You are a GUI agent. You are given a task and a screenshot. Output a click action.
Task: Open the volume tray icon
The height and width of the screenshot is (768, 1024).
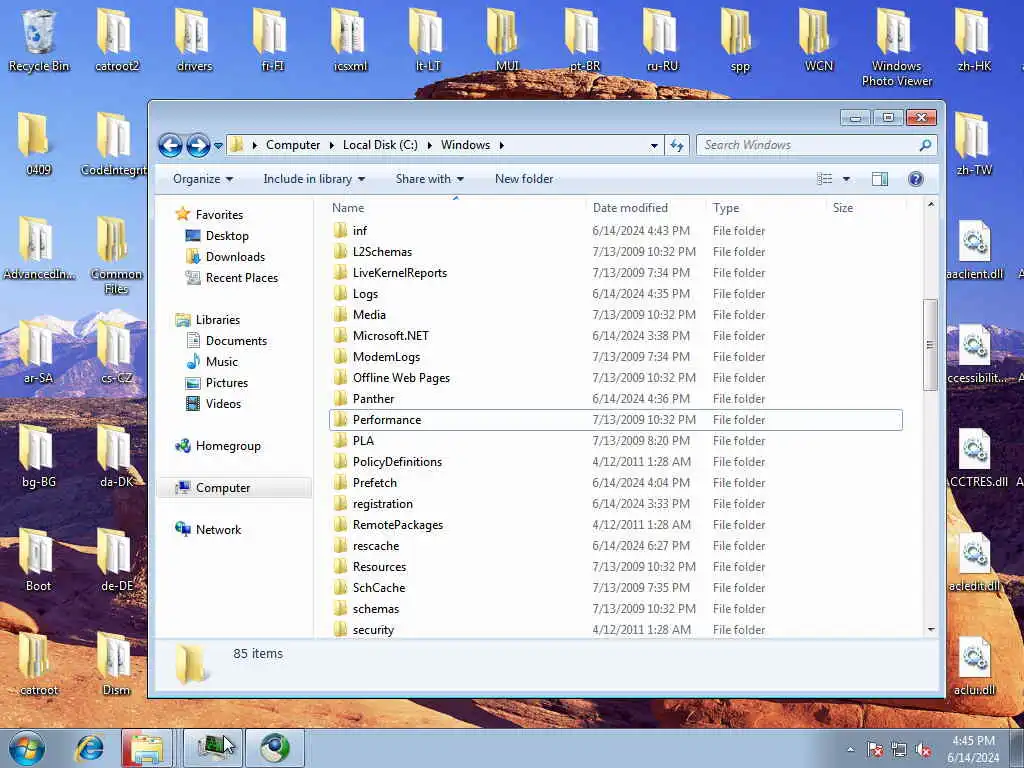[x=923, y=750]
